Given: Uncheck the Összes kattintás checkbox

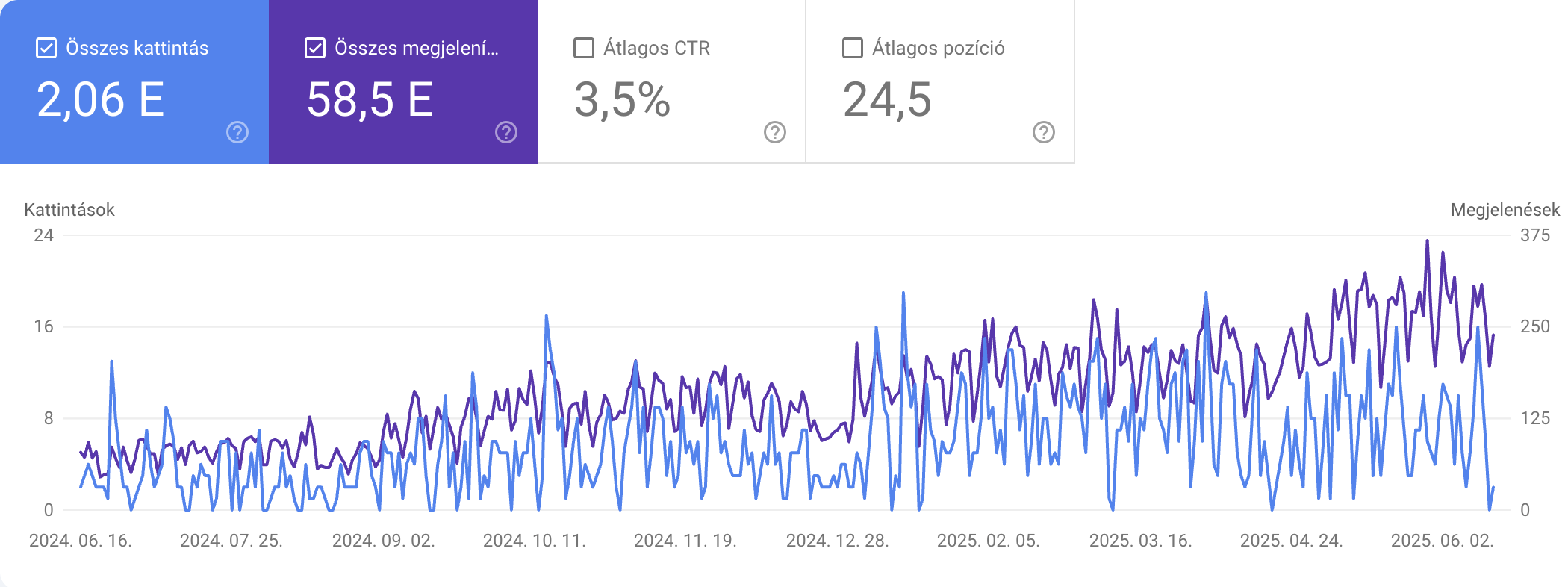Looking at the screenshot, I should pos(46,48).
